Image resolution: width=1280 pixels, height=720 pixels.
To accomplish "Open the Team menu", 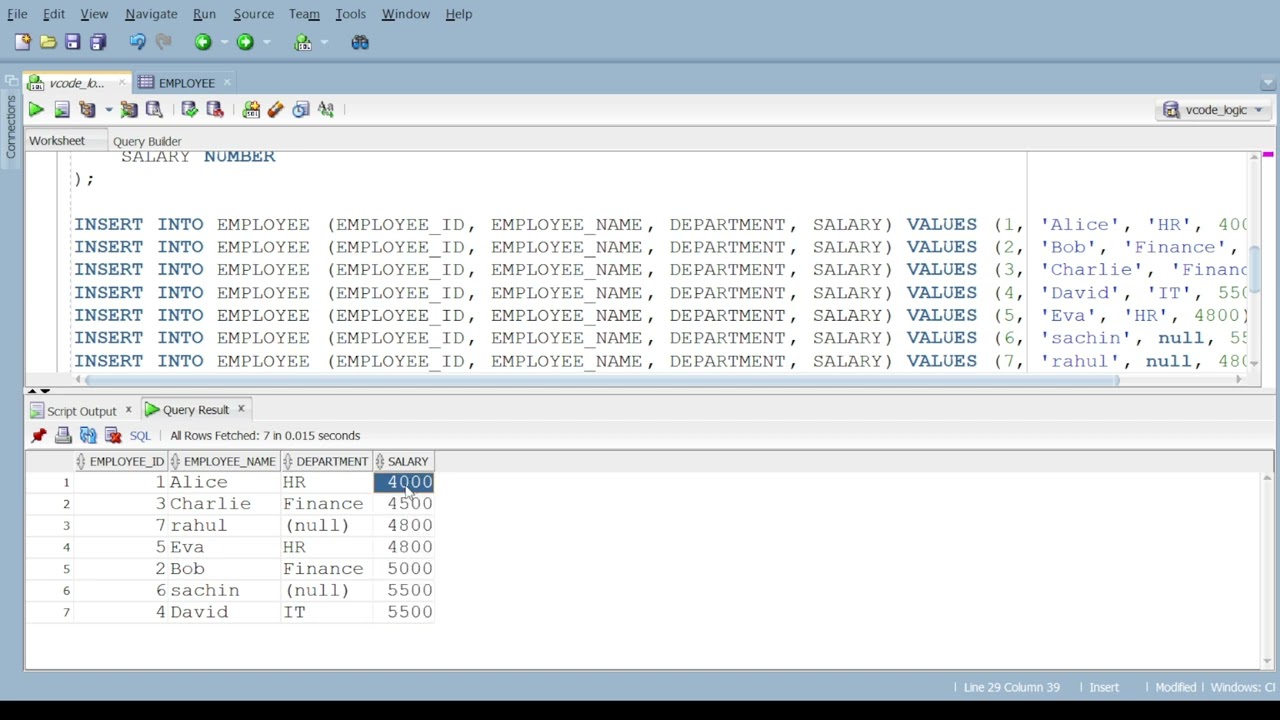I will [x=304, y=14].
